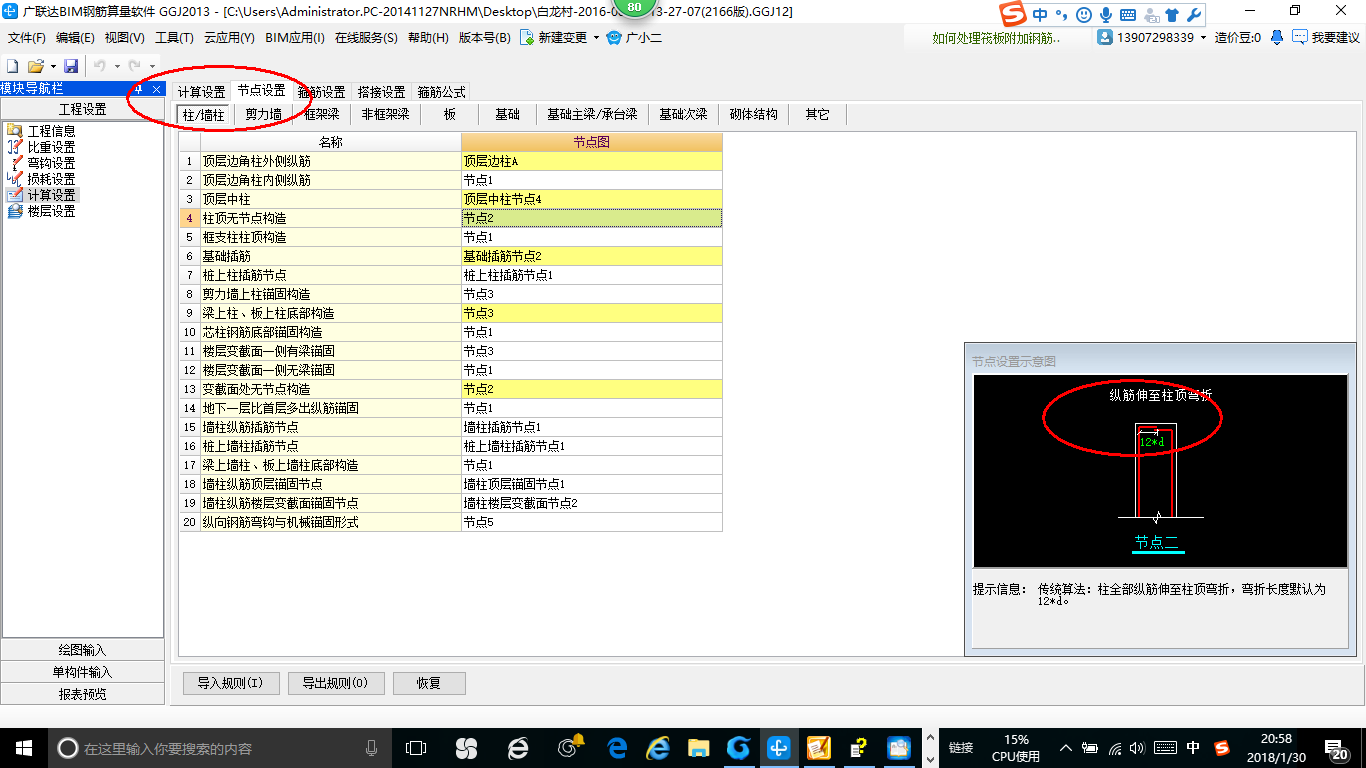1366x768 pixels.
Task: Click the 报表预览 section button
Action: point(82,694)
